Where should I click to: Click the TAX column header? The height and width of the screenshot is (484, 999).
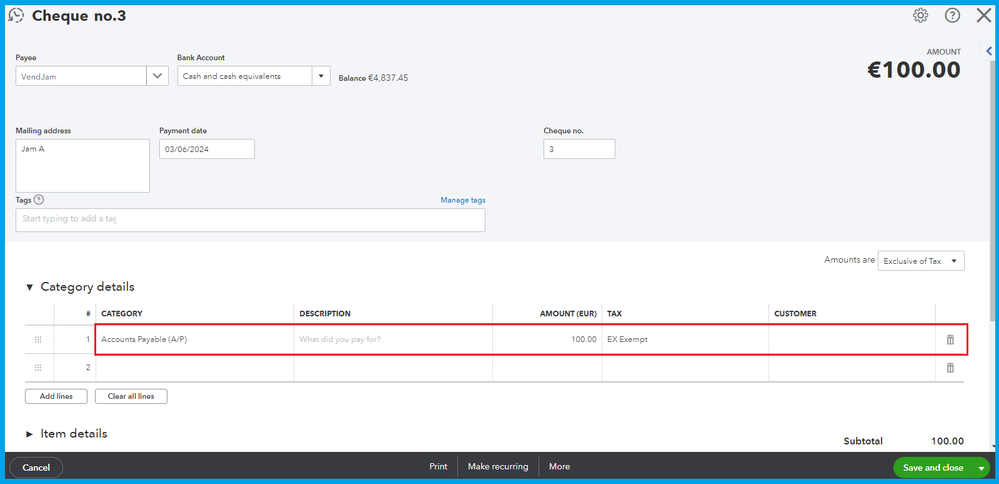614,314
